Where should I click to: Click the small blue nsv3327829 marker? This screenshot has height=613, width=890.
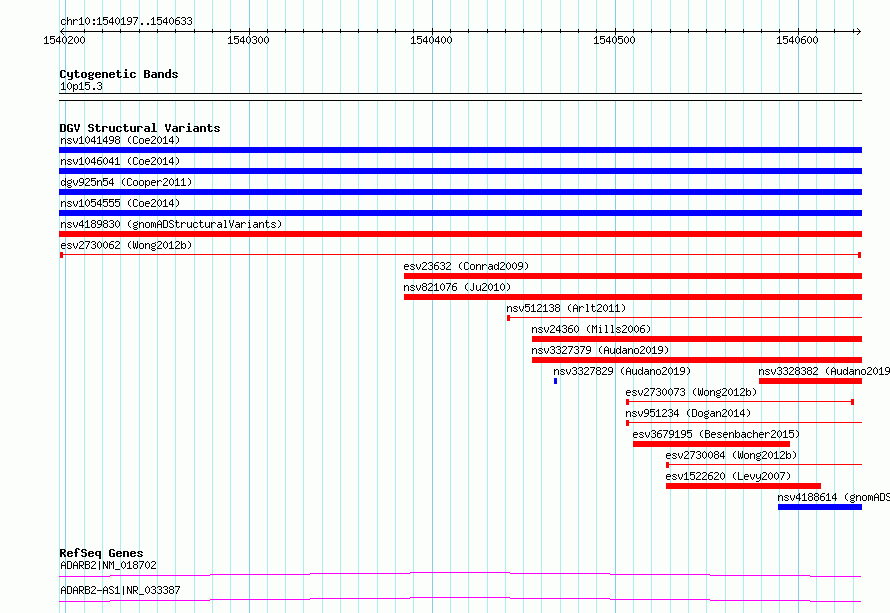point(556,381)
